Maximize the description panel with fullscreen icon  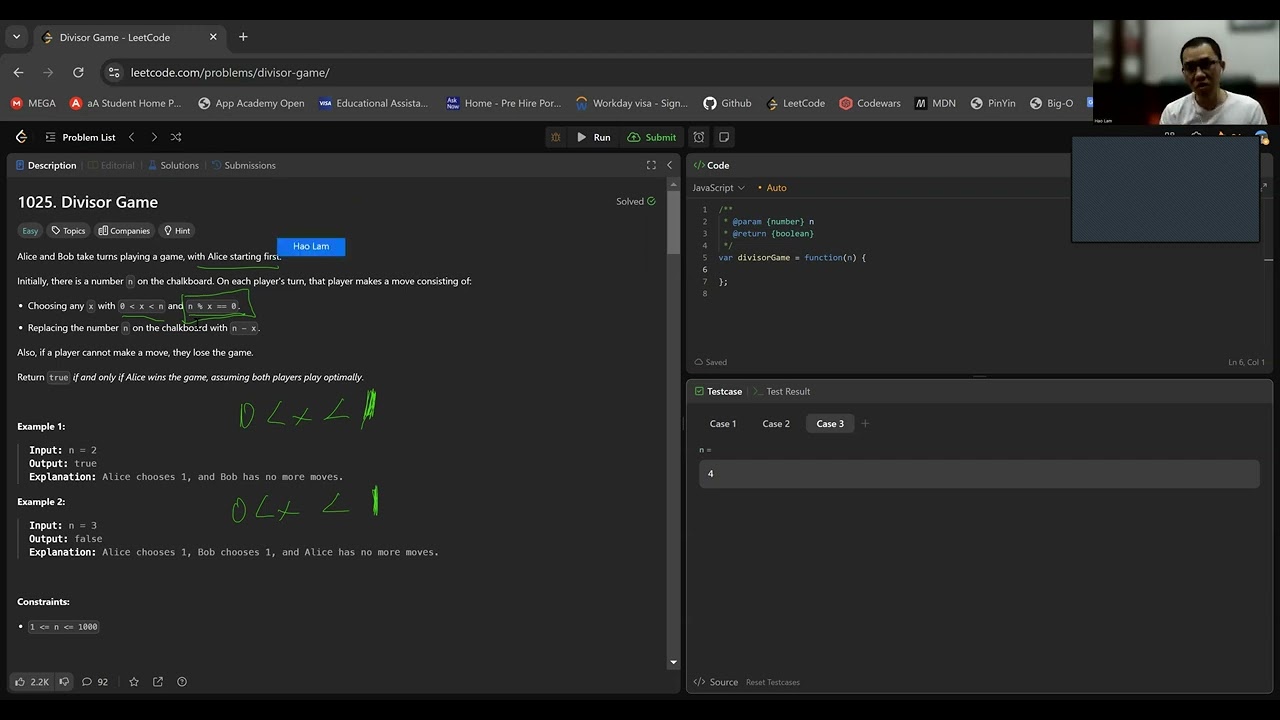[651, 165]
